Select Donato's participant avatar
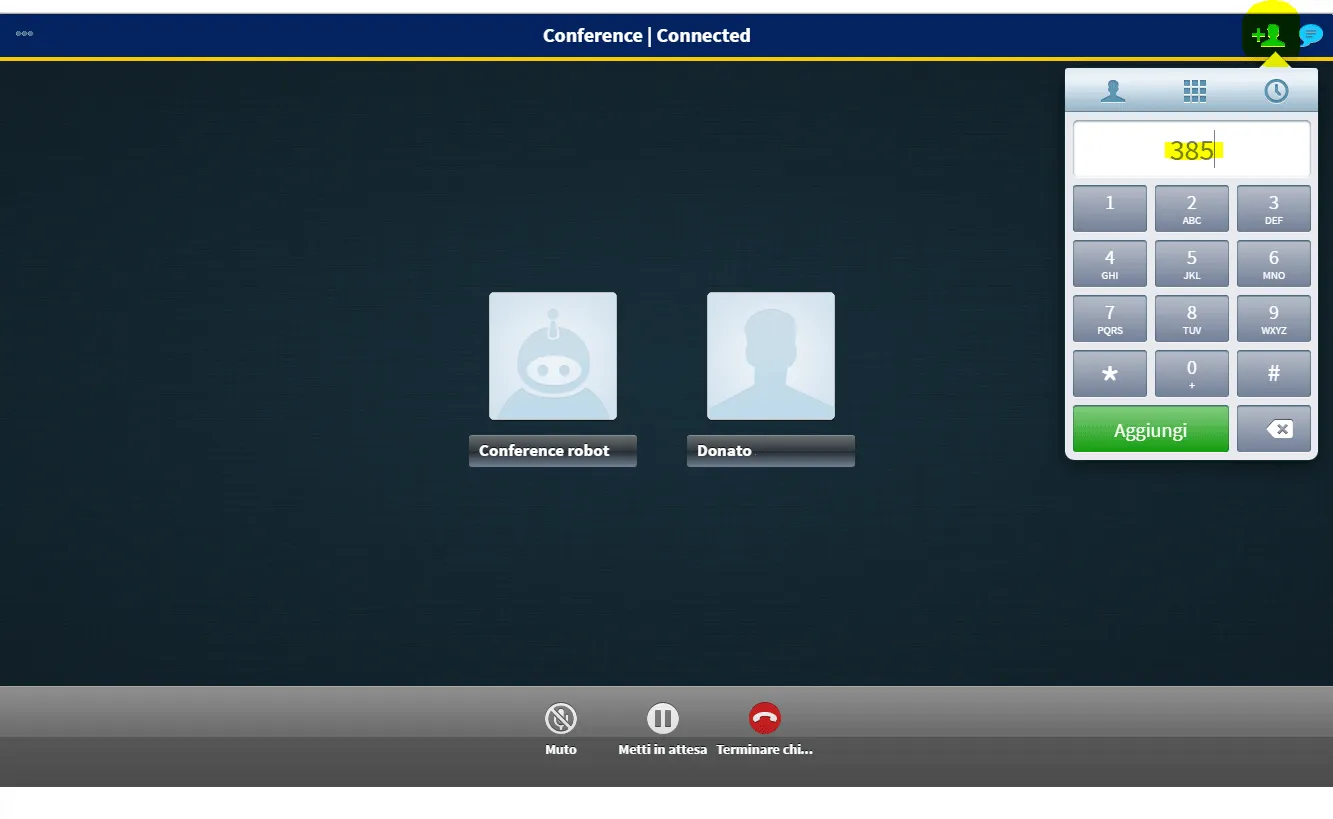 coord(770,356)
